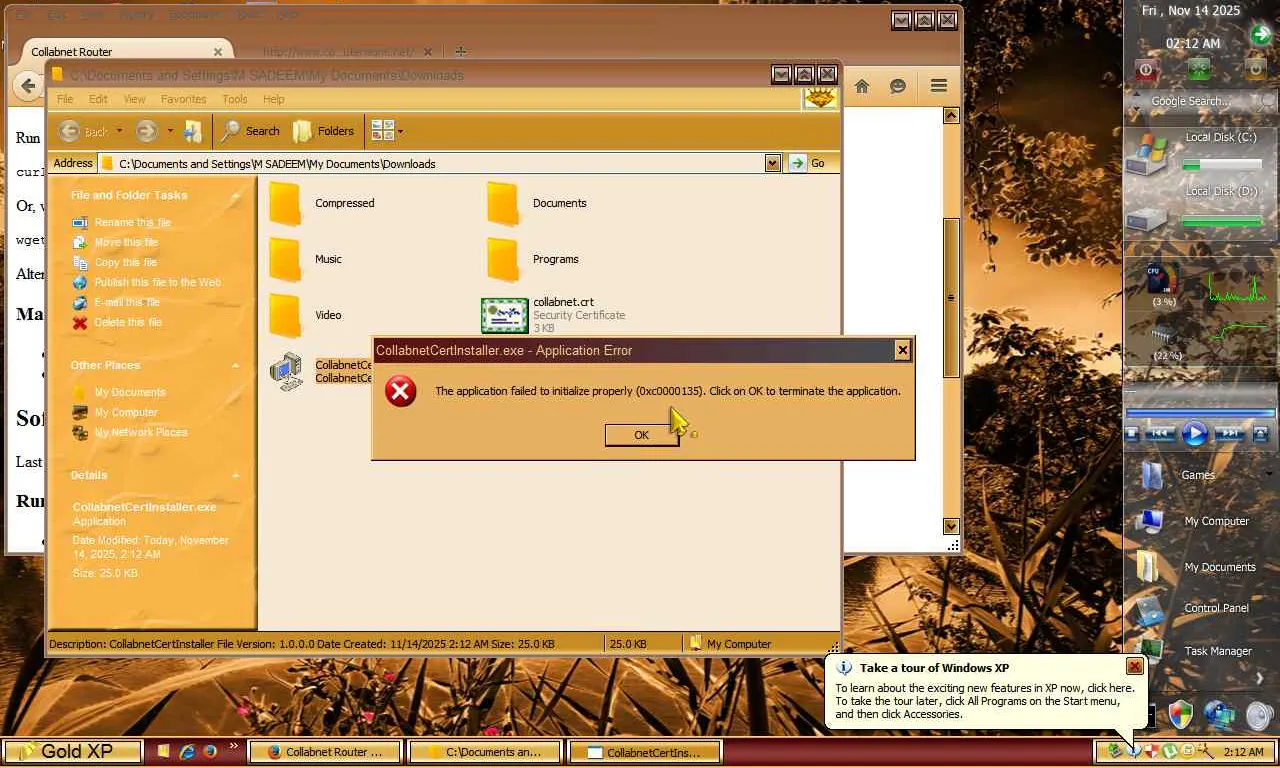Click the browser Home icon

click(862, 86)
